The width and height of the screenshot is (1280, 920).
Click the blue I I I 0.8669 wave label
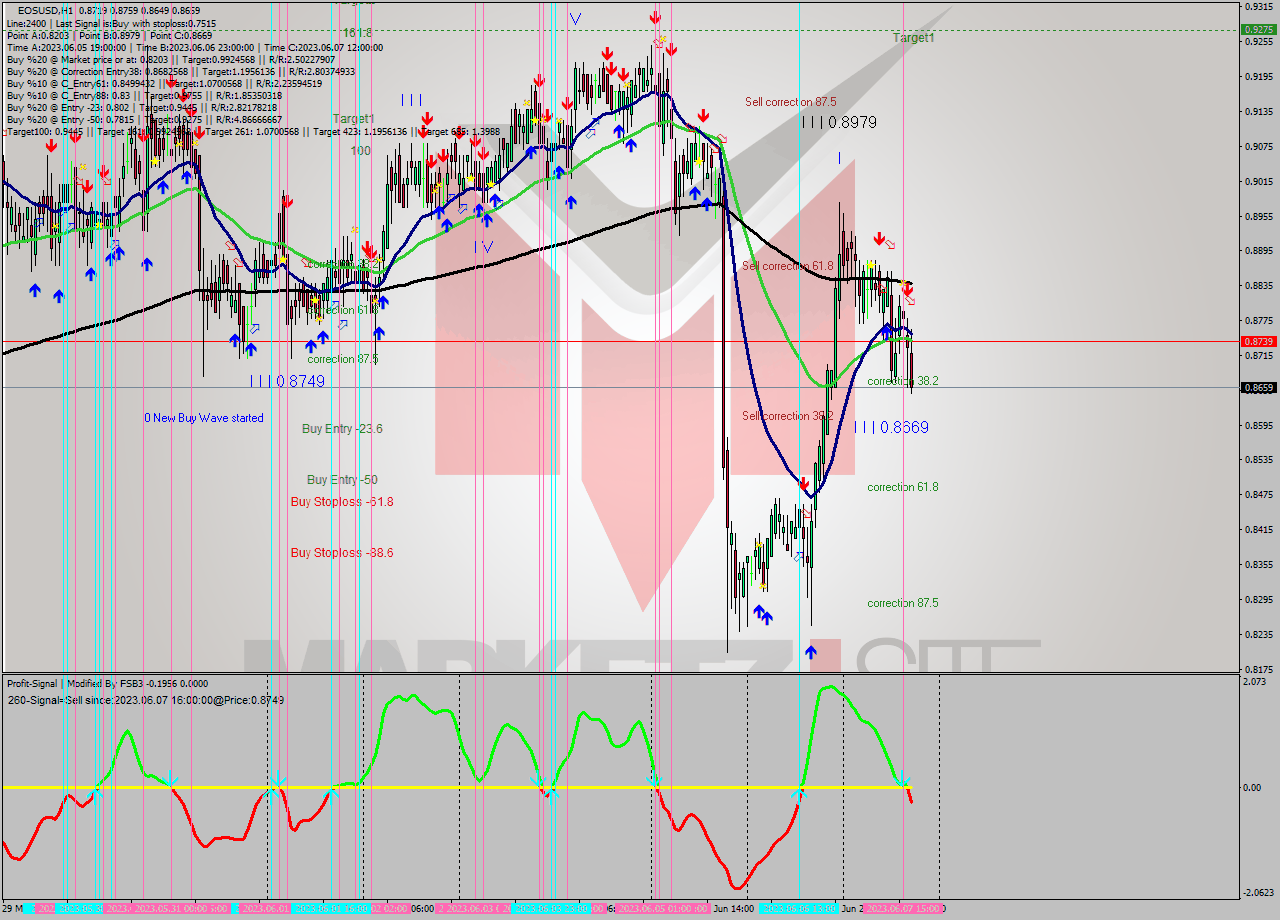890,427
